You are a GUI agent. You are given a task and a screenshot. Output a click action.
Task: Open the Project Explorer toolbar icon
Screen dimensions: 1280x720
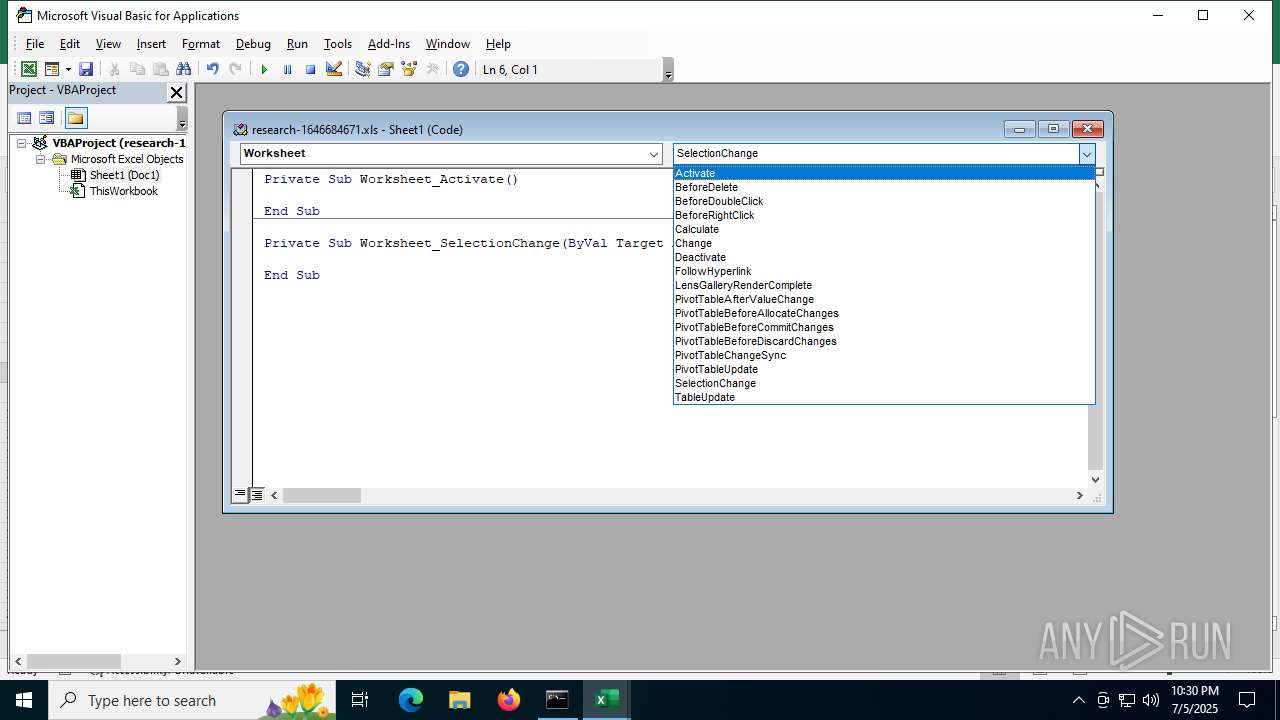(x=362, y=69)
